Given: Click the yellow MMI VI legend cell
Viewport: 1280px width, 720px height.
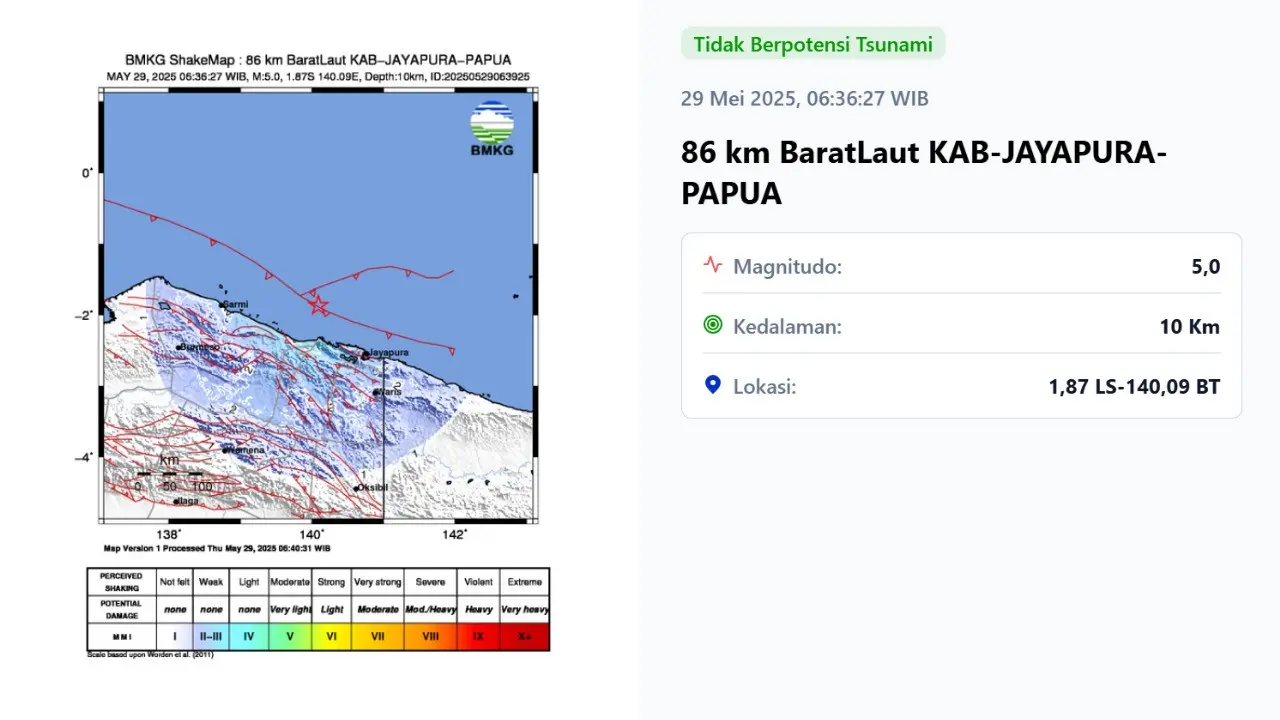Looking at the screenshot, I should click(x=331, y=636).
